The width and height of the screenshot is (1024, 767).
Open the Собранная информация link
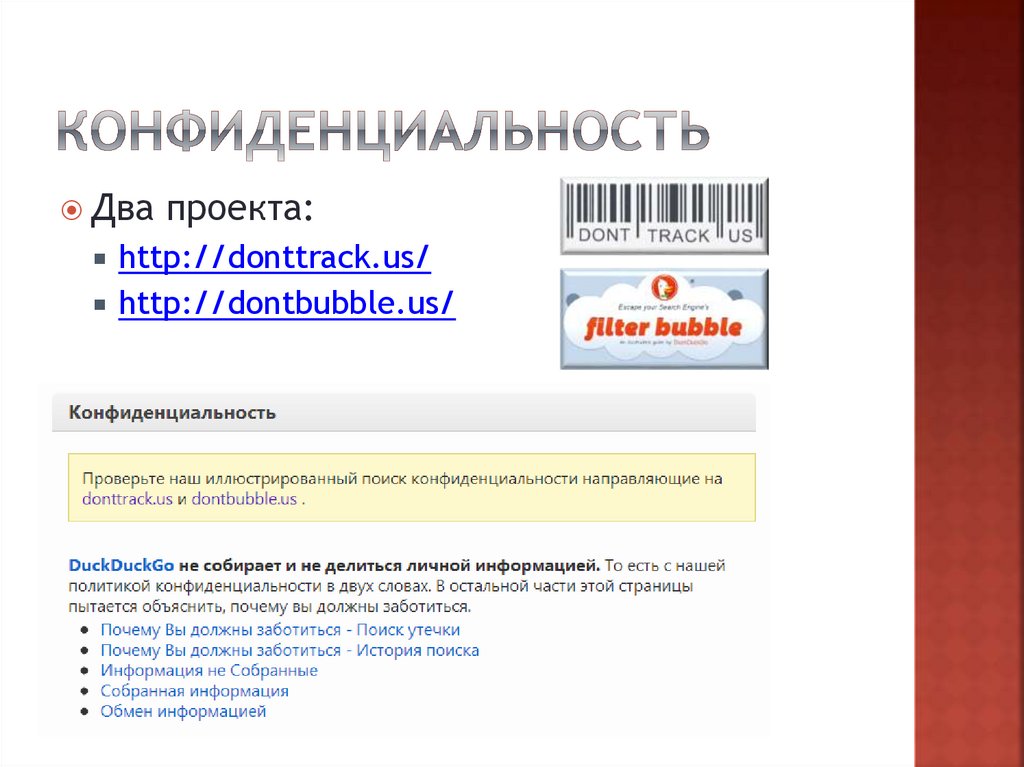pyautogui.click(x=194, y=691)
